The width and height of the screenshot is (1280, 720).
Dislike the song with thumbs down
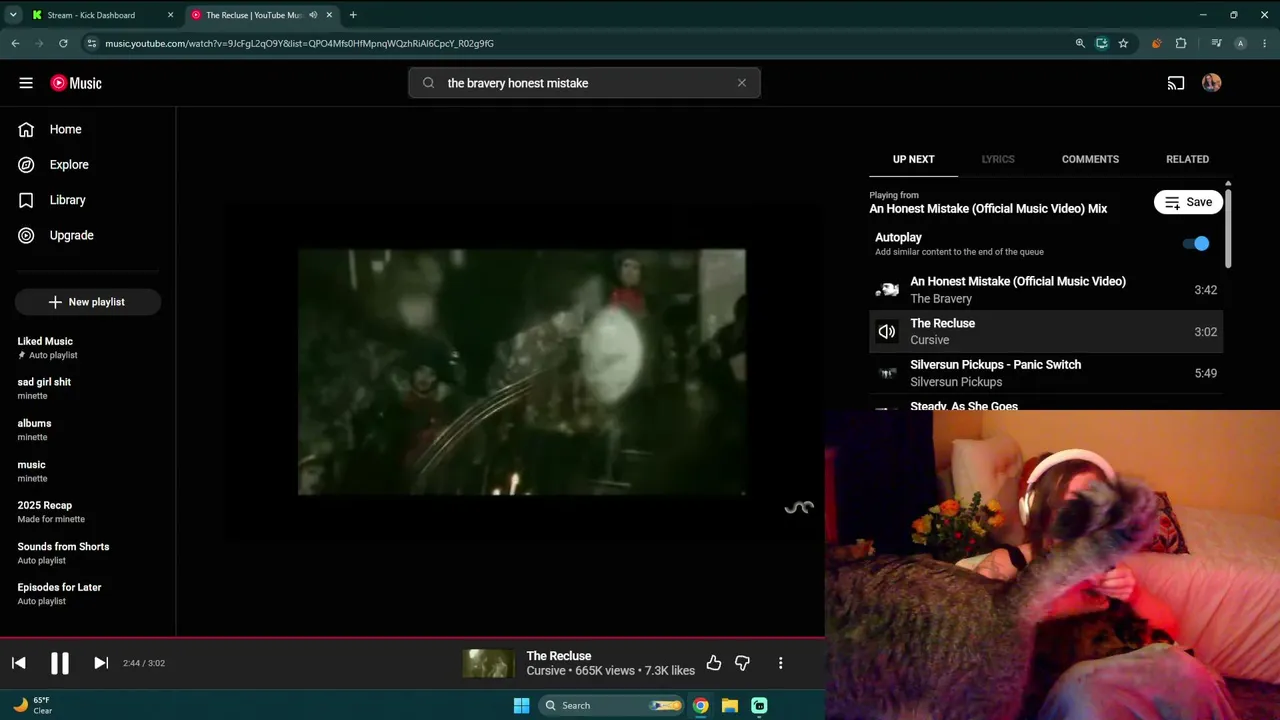pyautogui.click(x=743, y=663)
